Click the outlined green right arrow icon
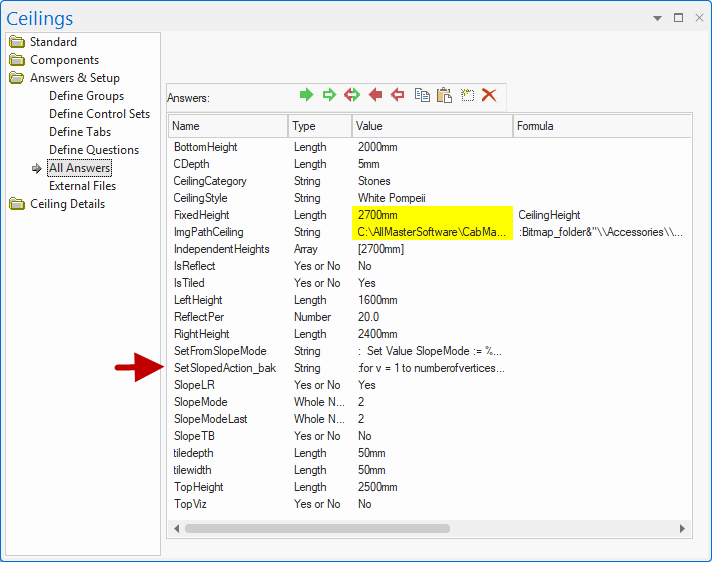Image resolution: width=712 pixels, height=562 pixels. (x=329, y=95)
